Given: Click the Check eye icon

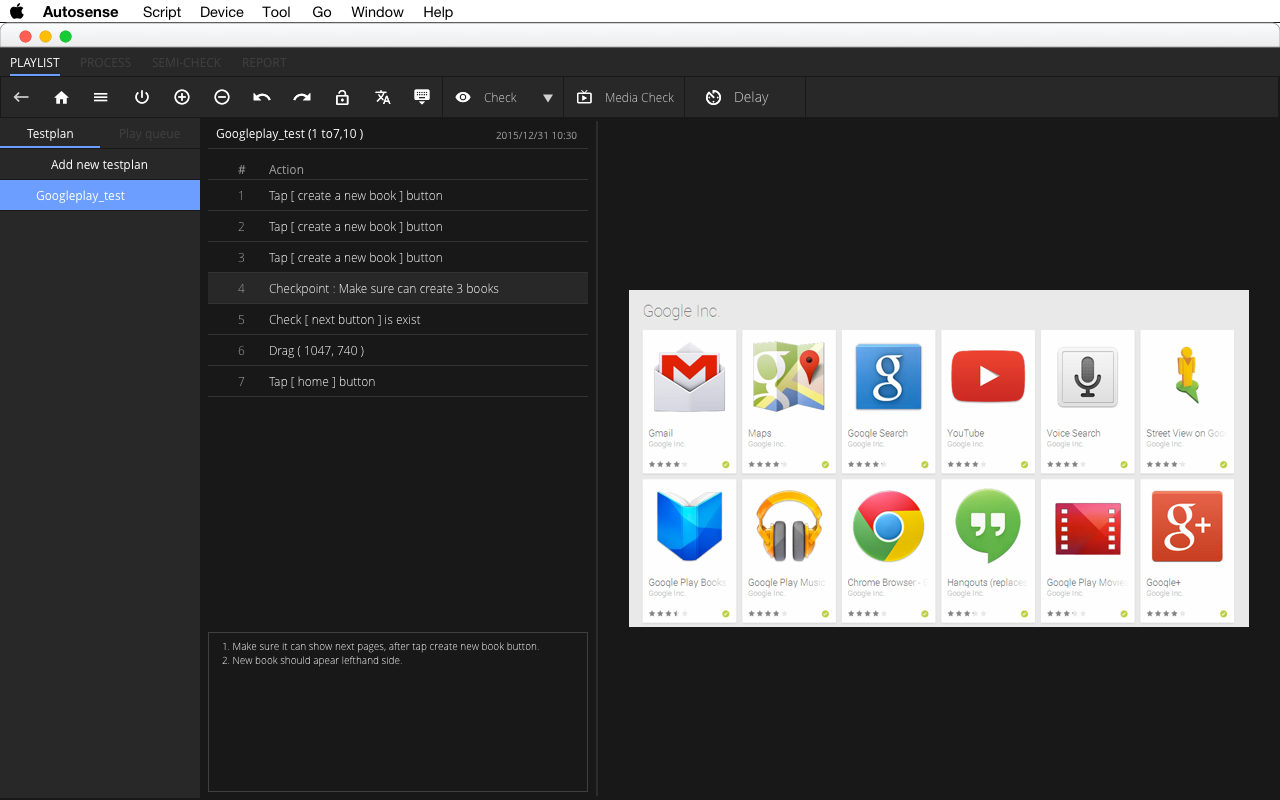Looking at the screenshot, I should tap(463, 97).
